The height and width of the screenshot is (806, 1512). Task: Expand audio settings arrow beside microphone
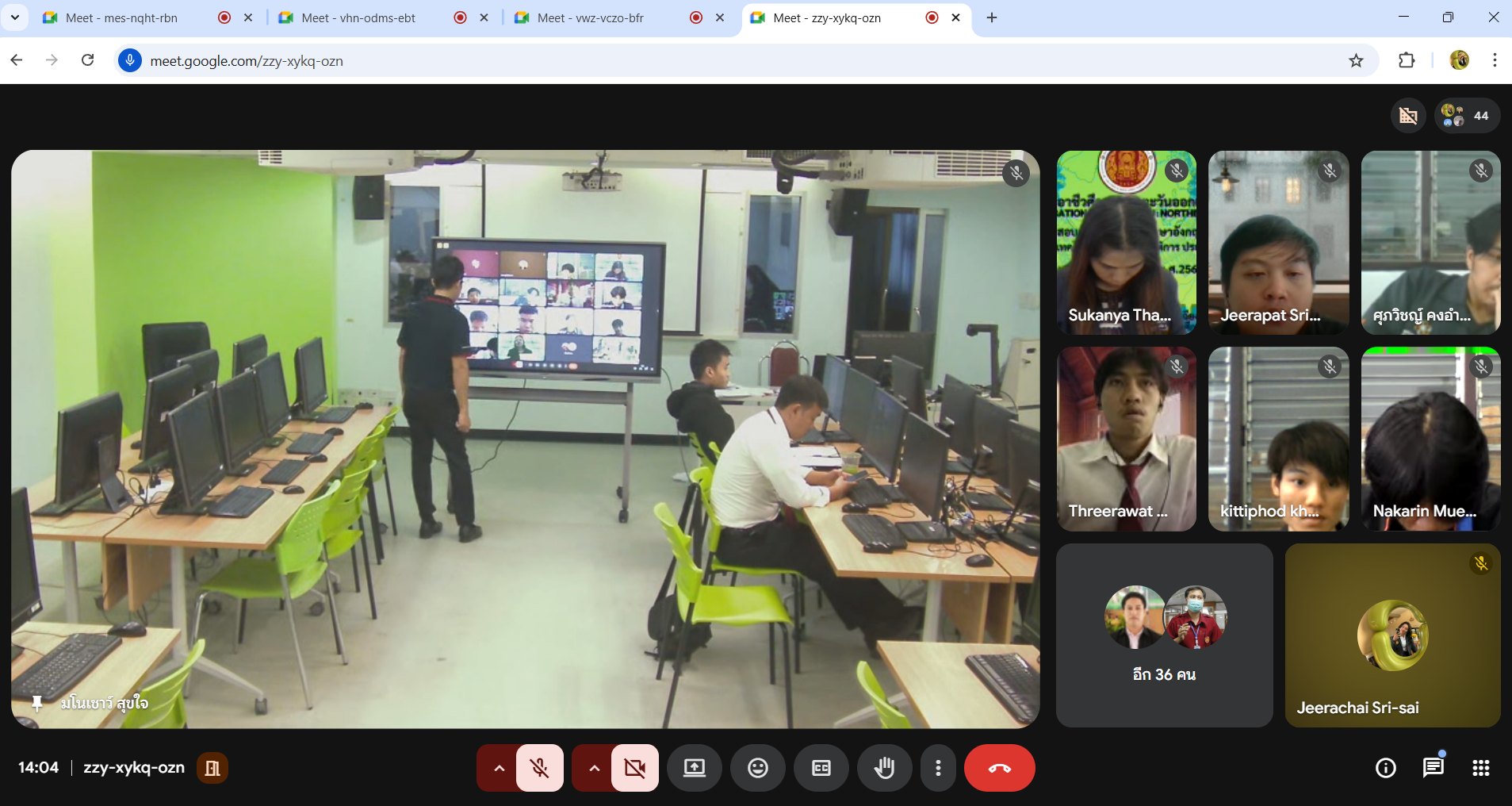click(499, 768)
